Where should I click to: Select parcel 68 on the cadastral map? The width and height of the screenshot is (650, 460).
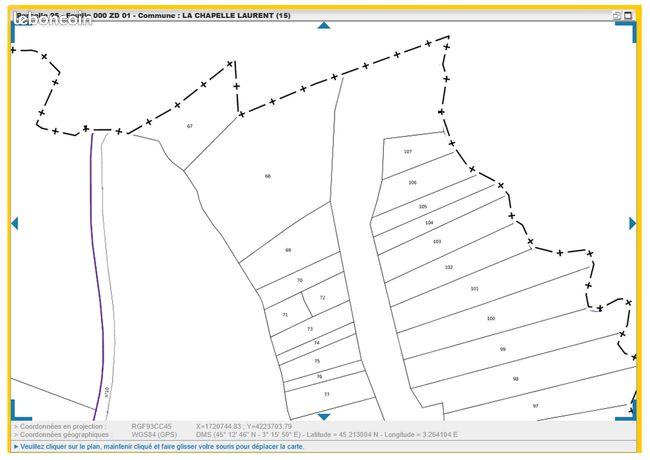coord(268,176)
